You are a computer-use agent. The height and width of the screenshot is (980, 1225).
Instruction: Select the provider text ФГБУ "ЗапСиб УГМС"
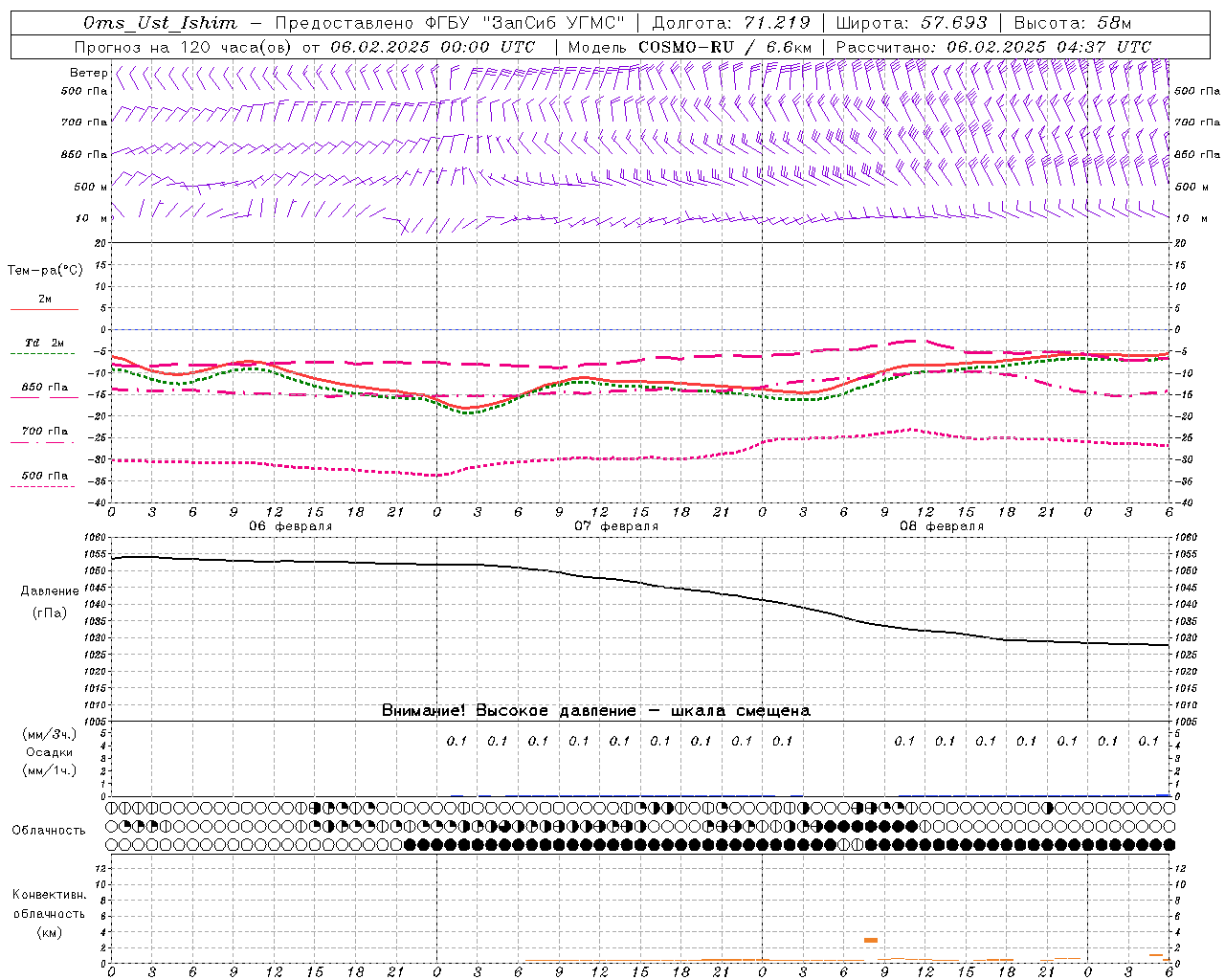(524, 23)
